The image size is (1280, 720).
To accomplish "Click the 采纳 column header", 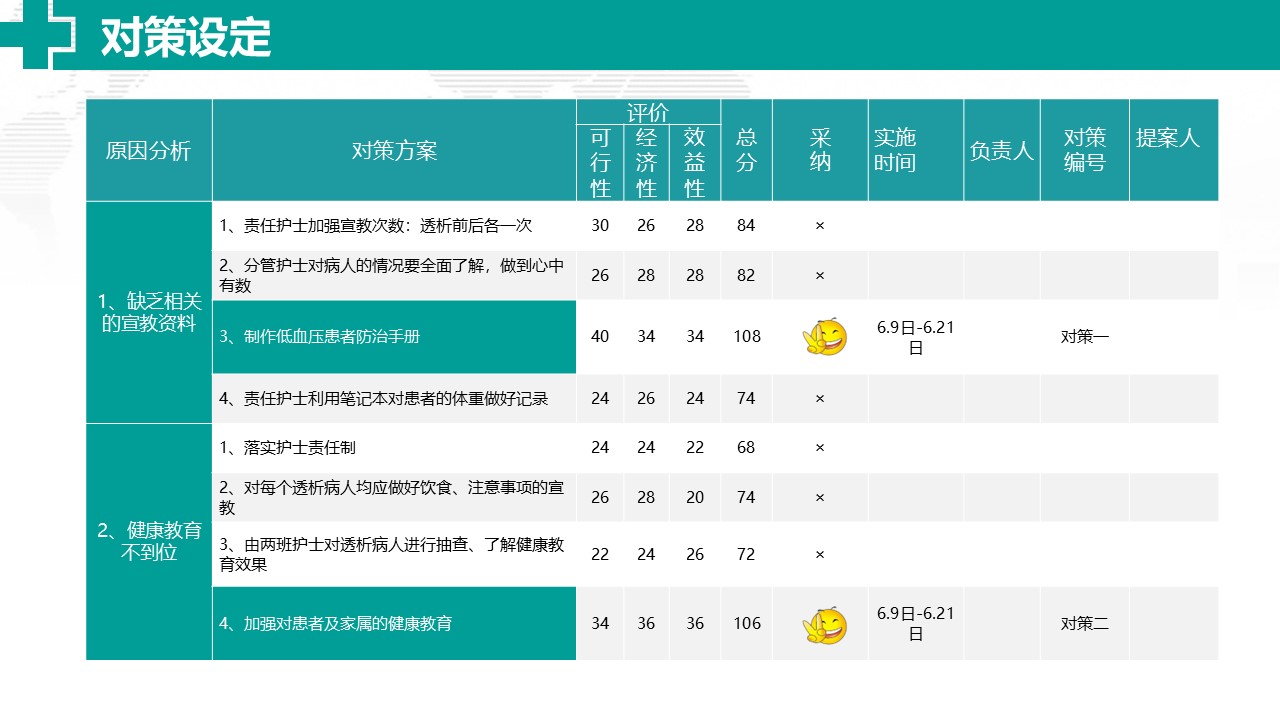I will click(x=820, y=151).
